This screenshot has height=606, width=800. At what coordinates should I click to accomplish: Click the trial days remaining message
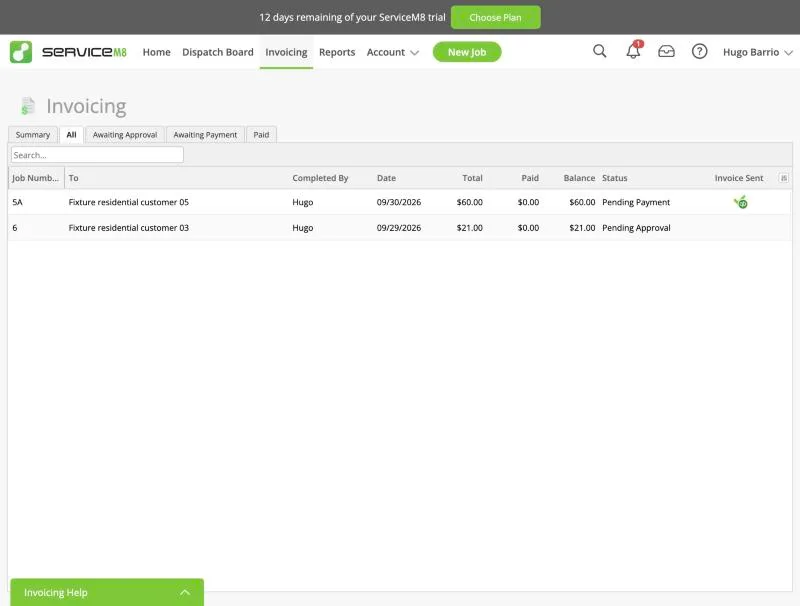(x=352, y=17)
